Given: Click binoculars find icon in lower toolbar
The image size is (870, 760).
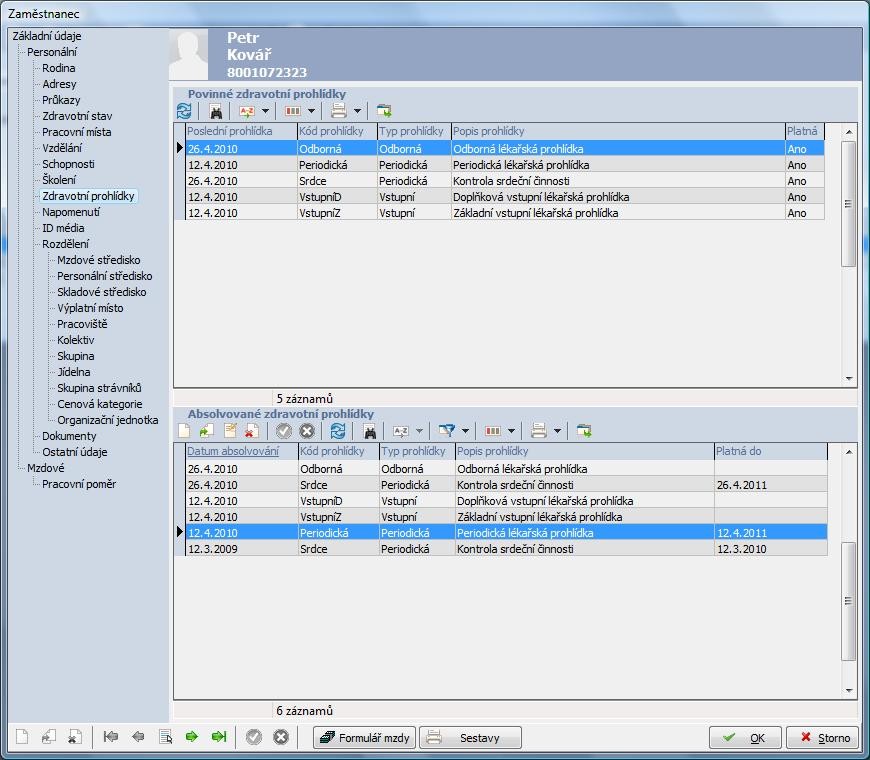Looking at the screenshot, I should click(369, 431).
